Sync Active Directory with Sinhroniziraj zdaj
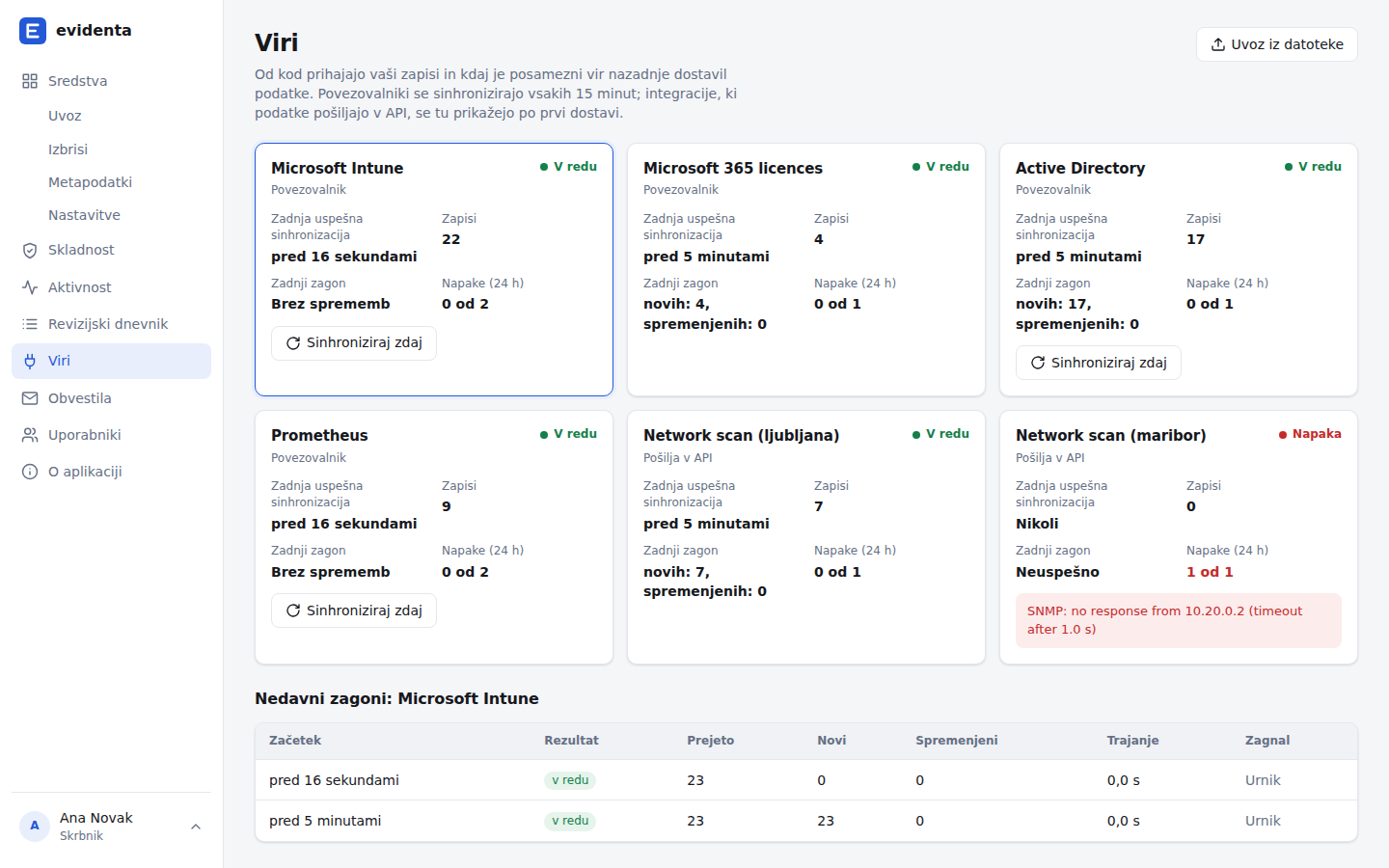The image size is (1389, 868). click(x=1099, y=363)
